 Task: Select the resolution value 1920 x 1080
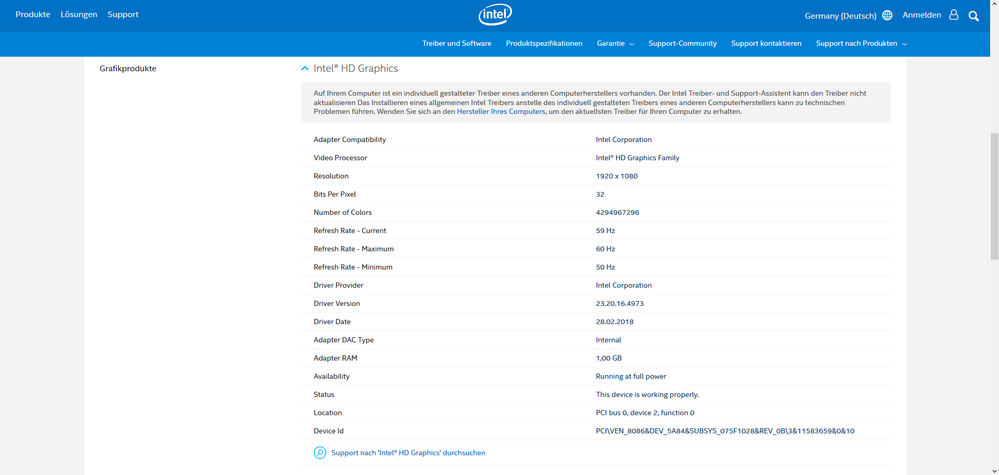pos(616,176)
